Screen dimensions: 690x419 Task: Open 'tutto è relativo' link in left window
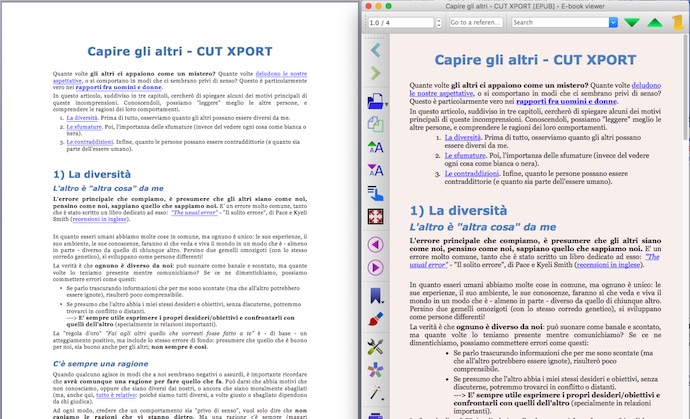(116, 395)
